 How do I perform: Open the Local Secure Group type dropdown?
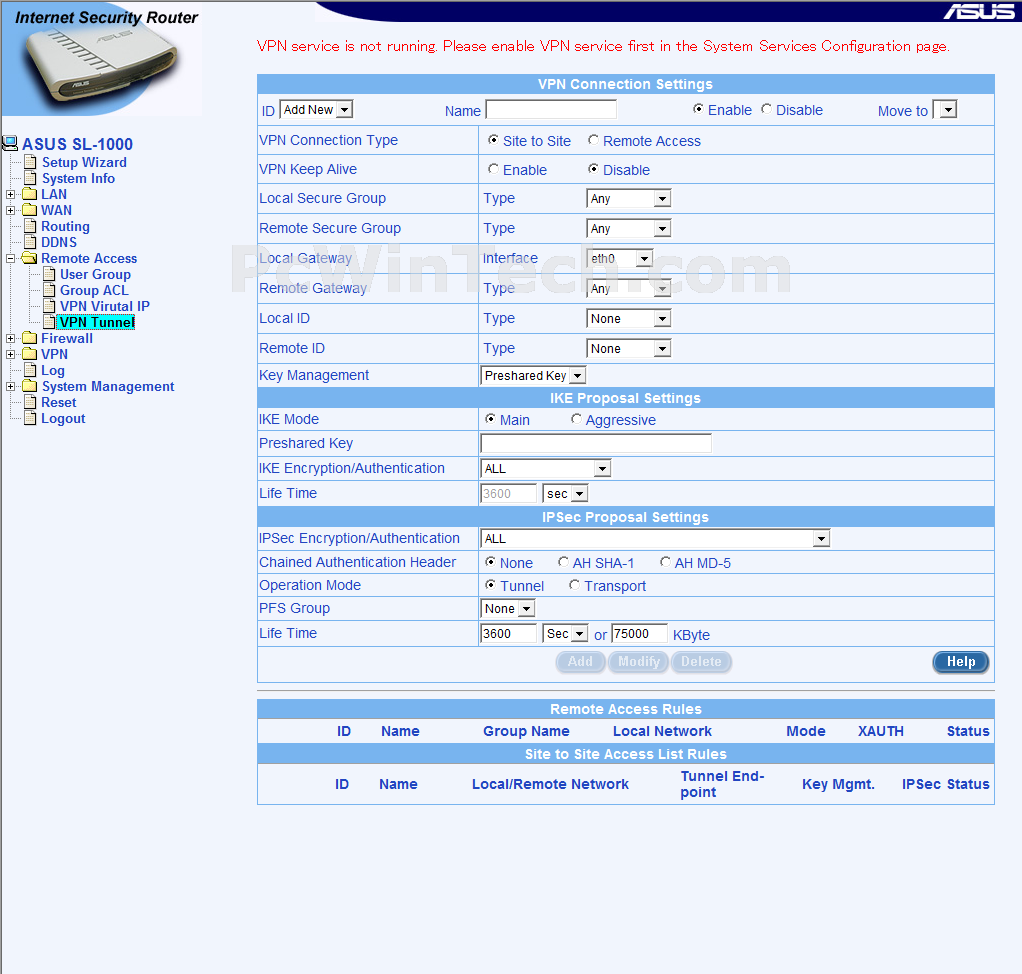point(629,198)
